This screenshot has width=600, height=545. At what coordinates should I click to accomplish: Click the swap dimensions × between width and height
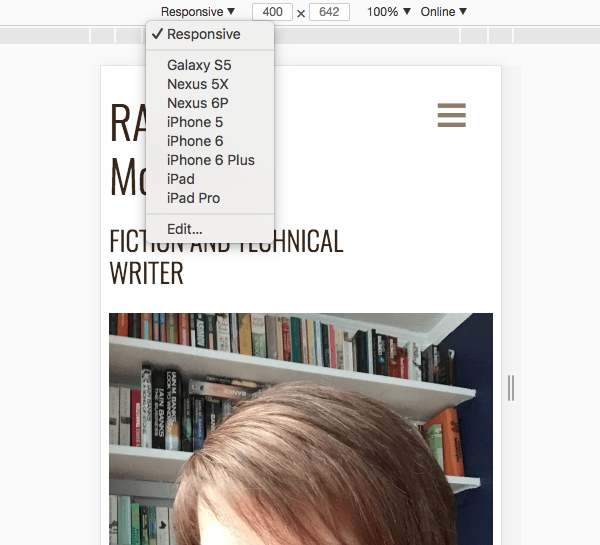[x=301, y=13]
